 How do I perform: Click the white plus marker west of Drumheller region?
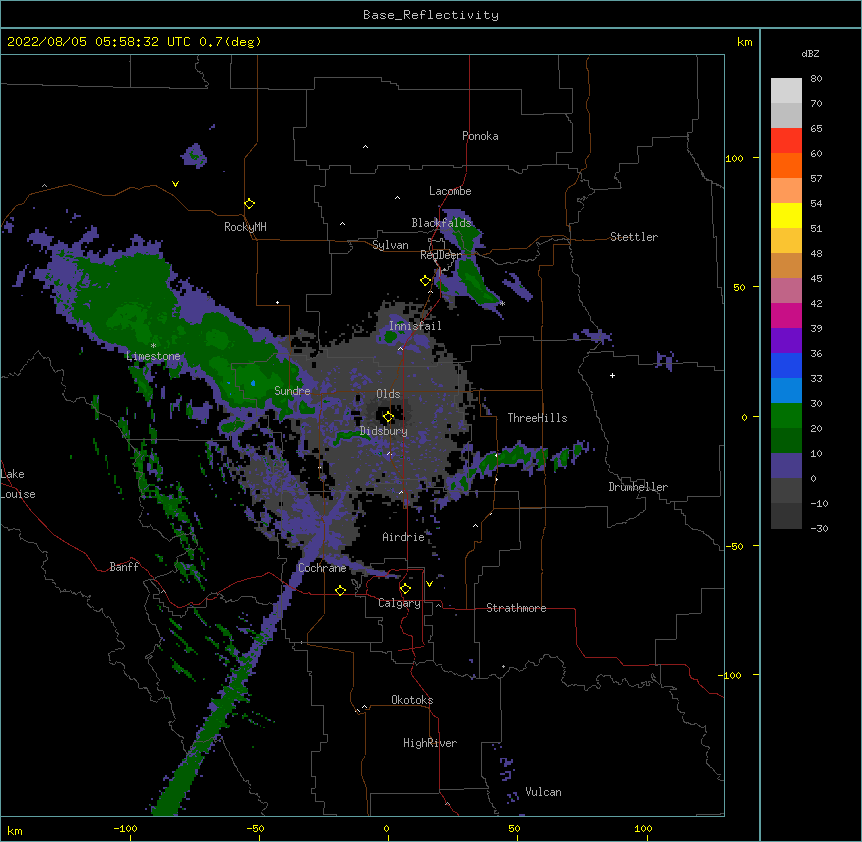612,375
